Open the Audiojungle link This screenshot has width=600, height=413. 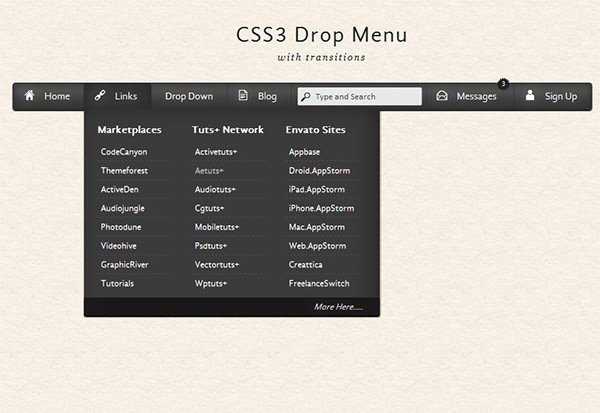[x=123, y=209]
